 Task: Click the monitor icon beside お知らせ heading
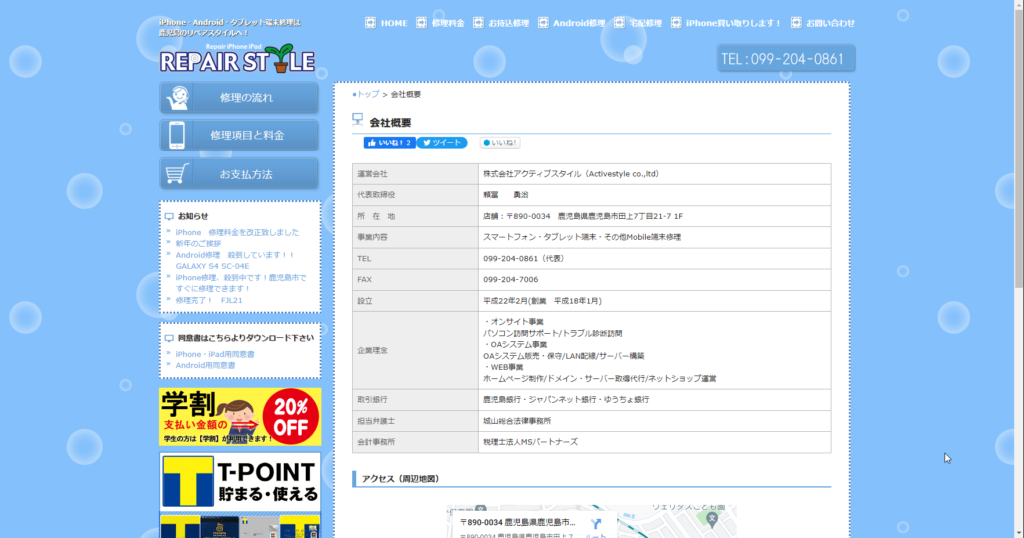pos(169,216)
